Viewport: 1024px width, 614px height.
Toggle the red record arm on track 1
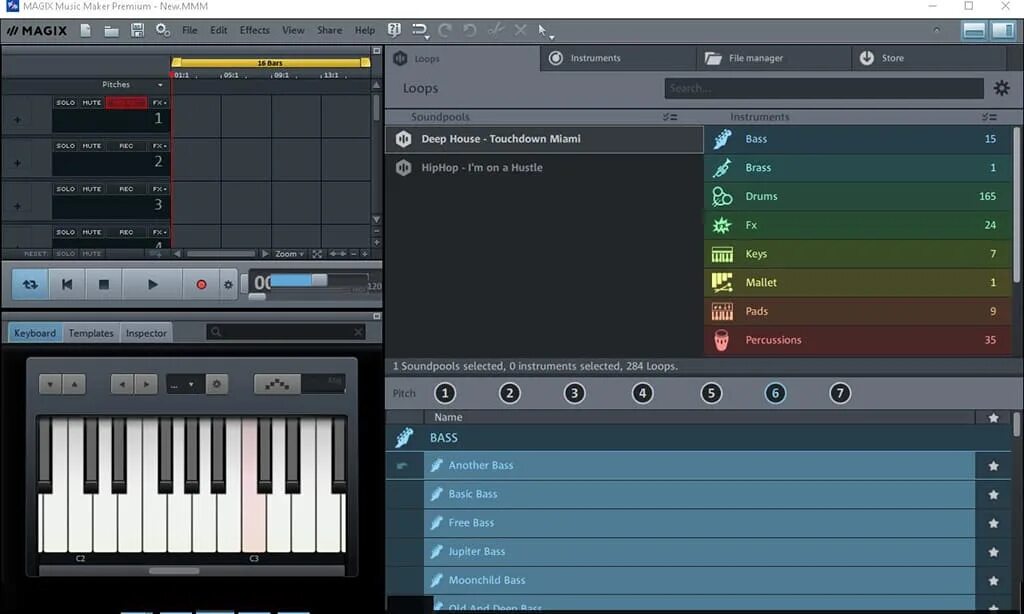[x=126, y=103]
